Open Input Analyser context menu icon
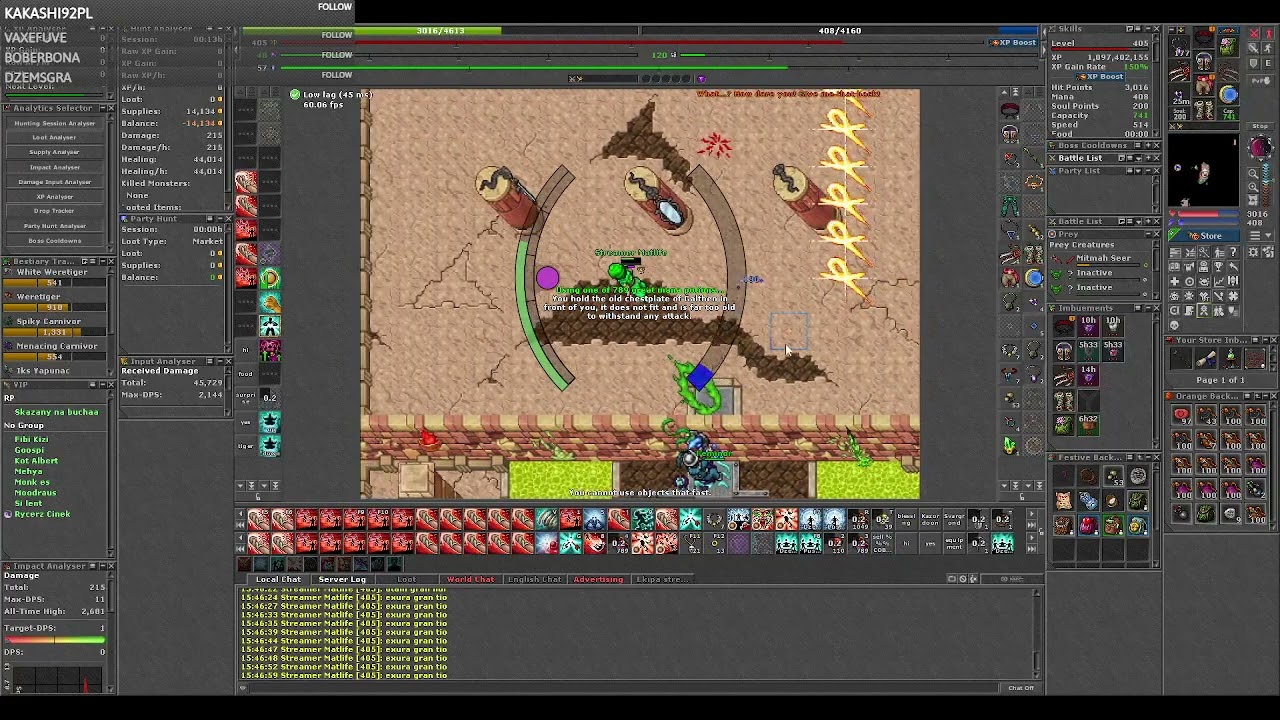 coord(209,361)
